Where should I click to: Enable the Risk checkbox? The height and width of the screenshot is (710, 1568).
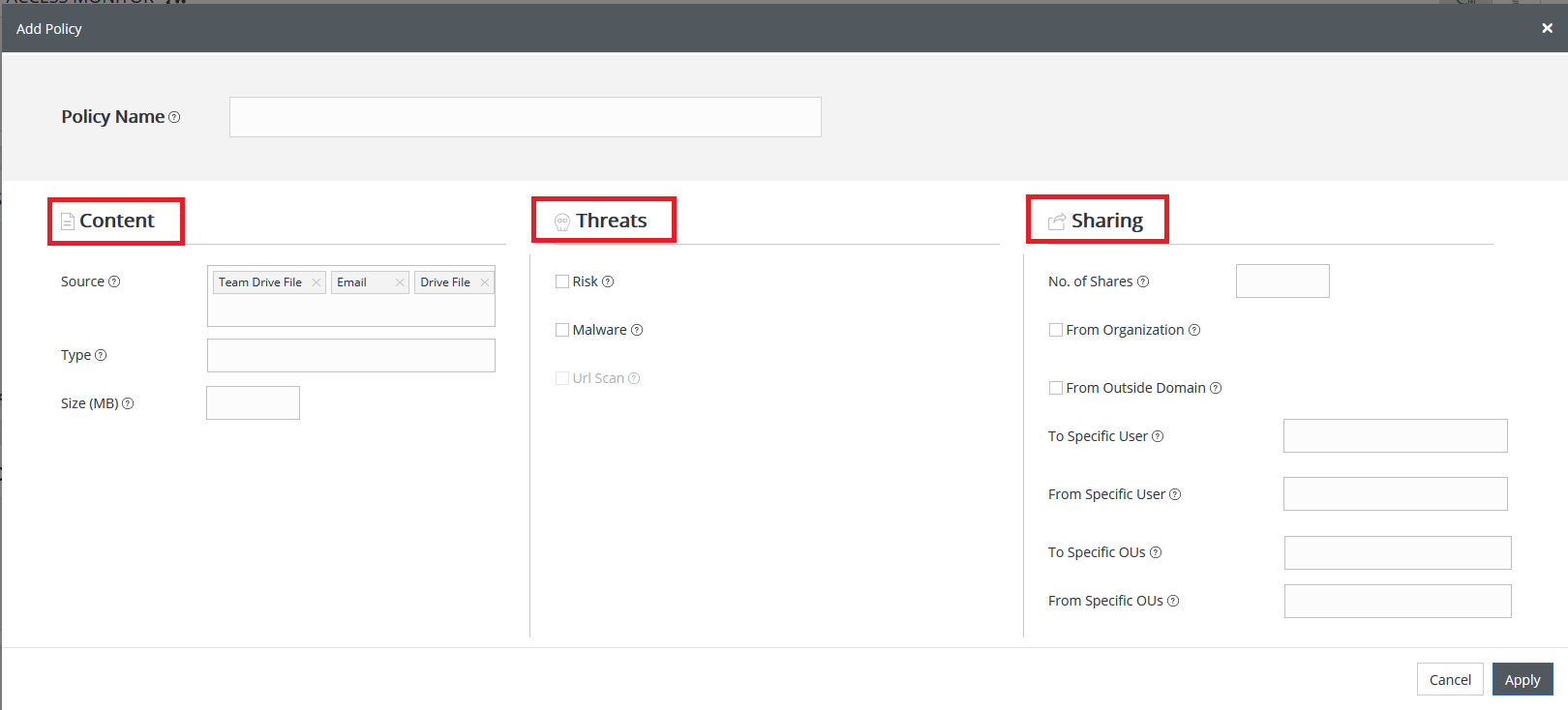[x=562, y=281]
